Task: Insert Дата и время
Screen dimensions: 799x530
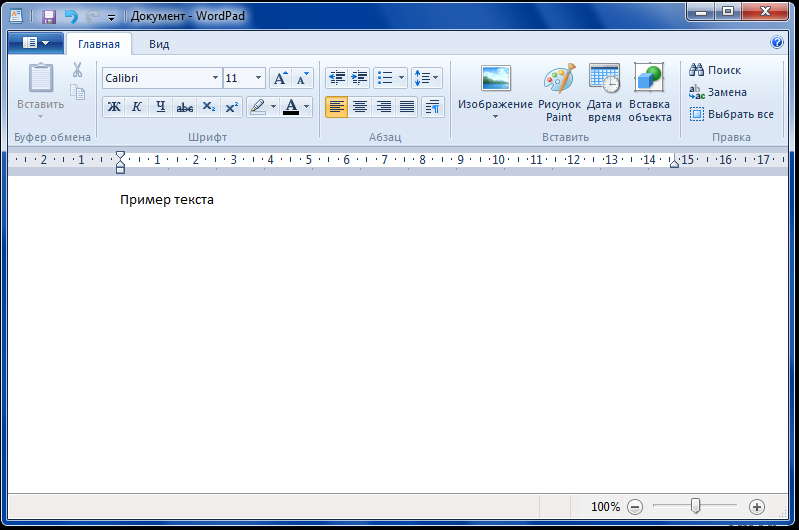Action: click(x=604, y=92)
